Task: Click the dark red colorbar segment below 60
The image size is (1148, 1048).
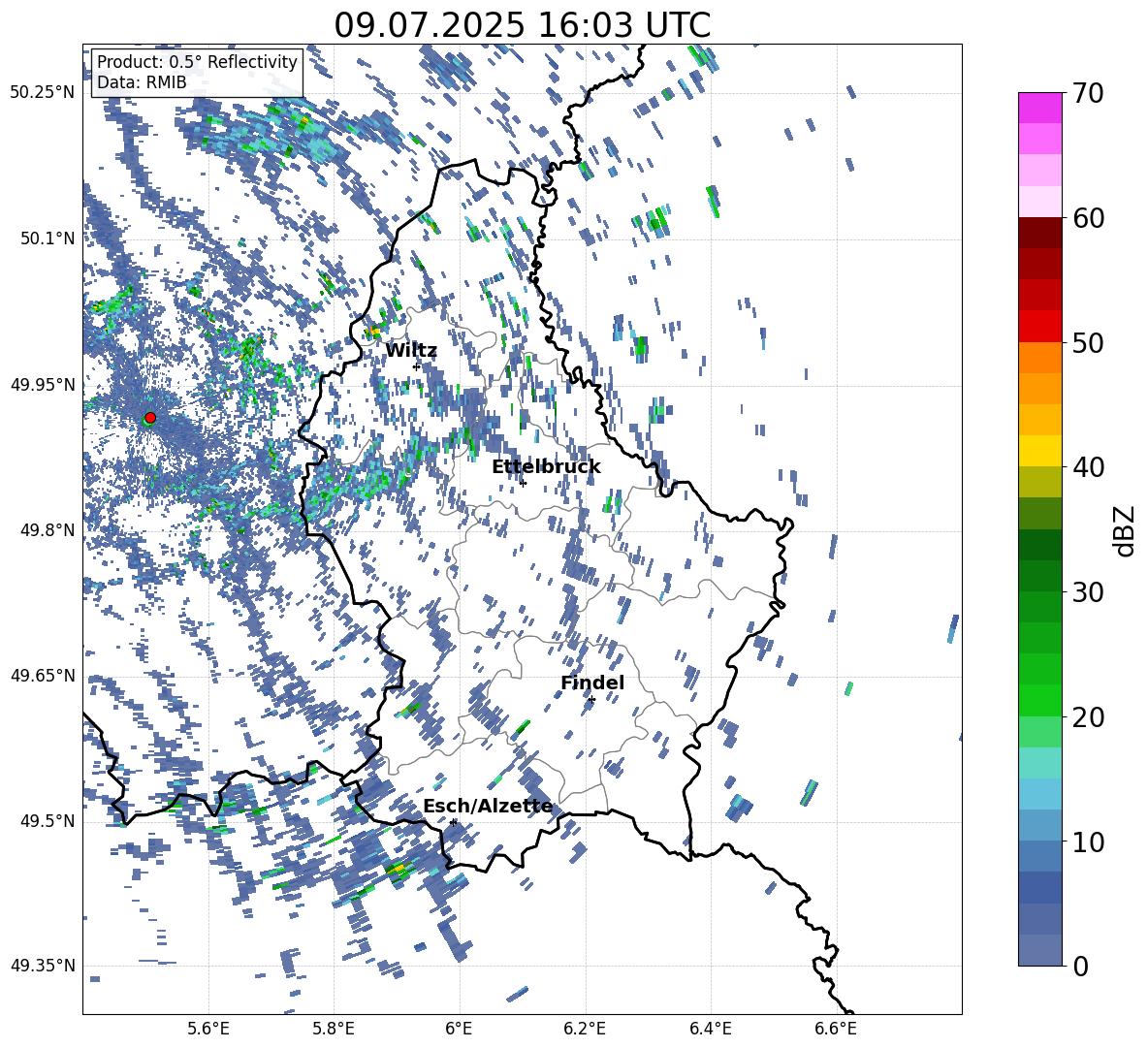Action: pyautogui.click(x=1039, y=234)
